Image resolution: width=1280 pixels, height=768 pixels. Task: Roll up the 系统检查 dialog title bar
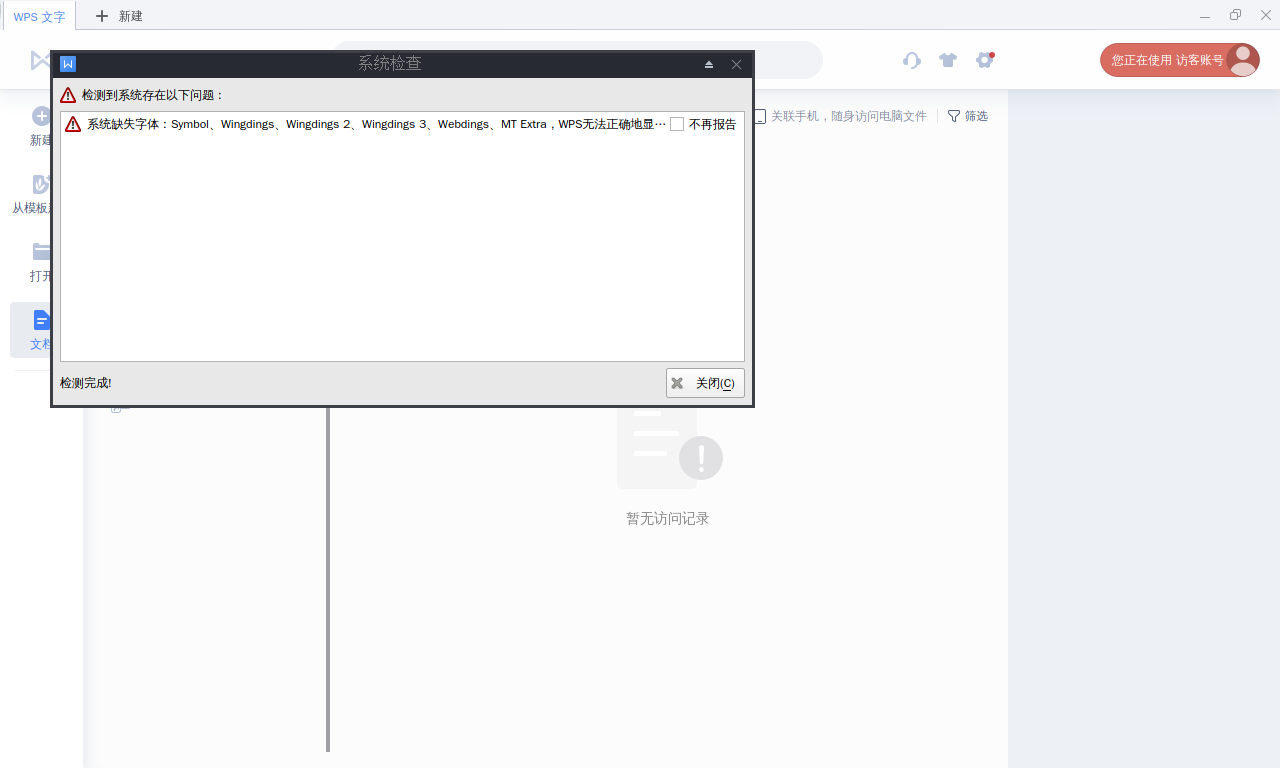tap(709, 64)
